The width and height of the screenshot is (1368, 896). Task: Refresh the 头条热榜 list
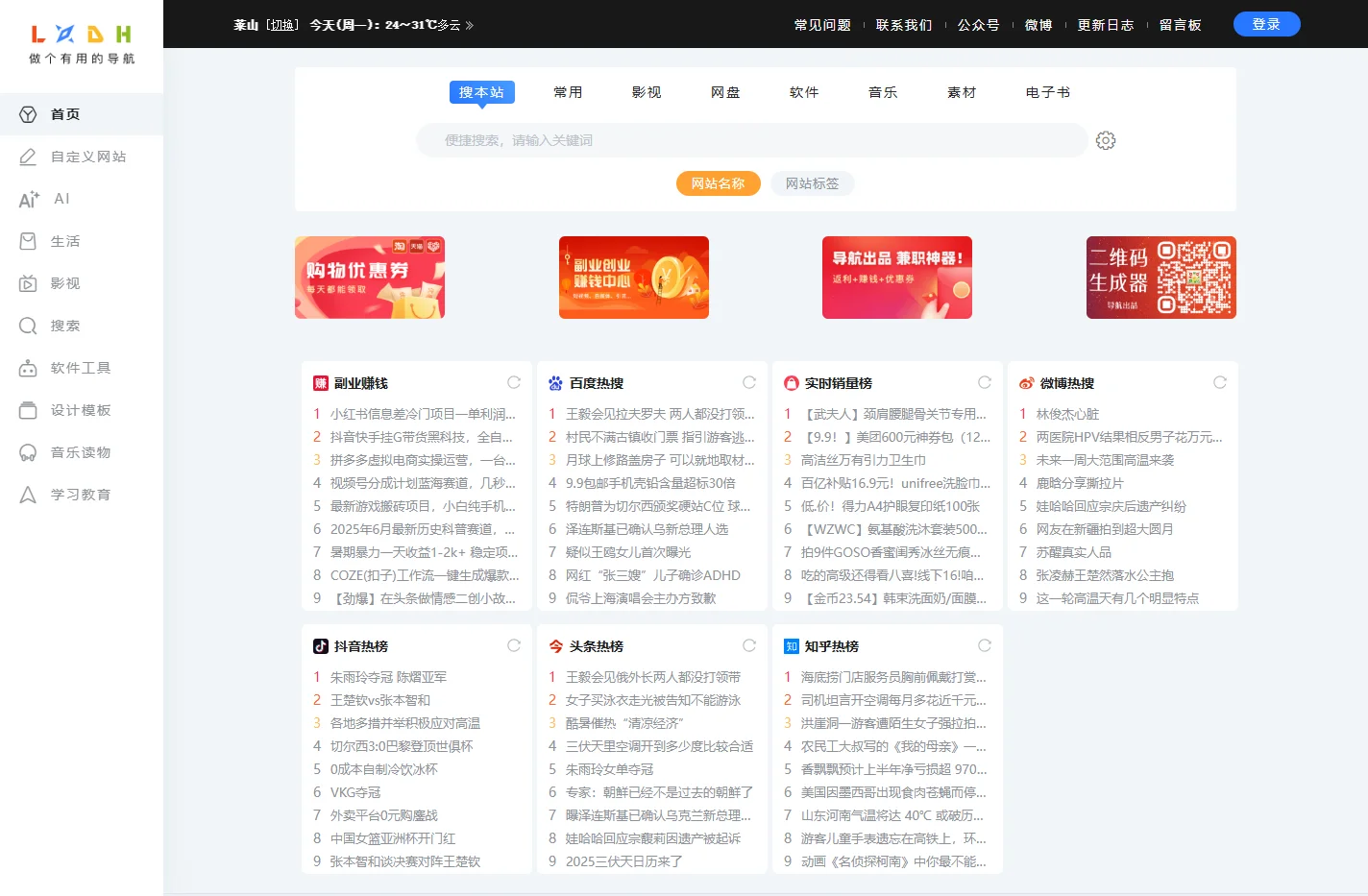tap(749, 645)
